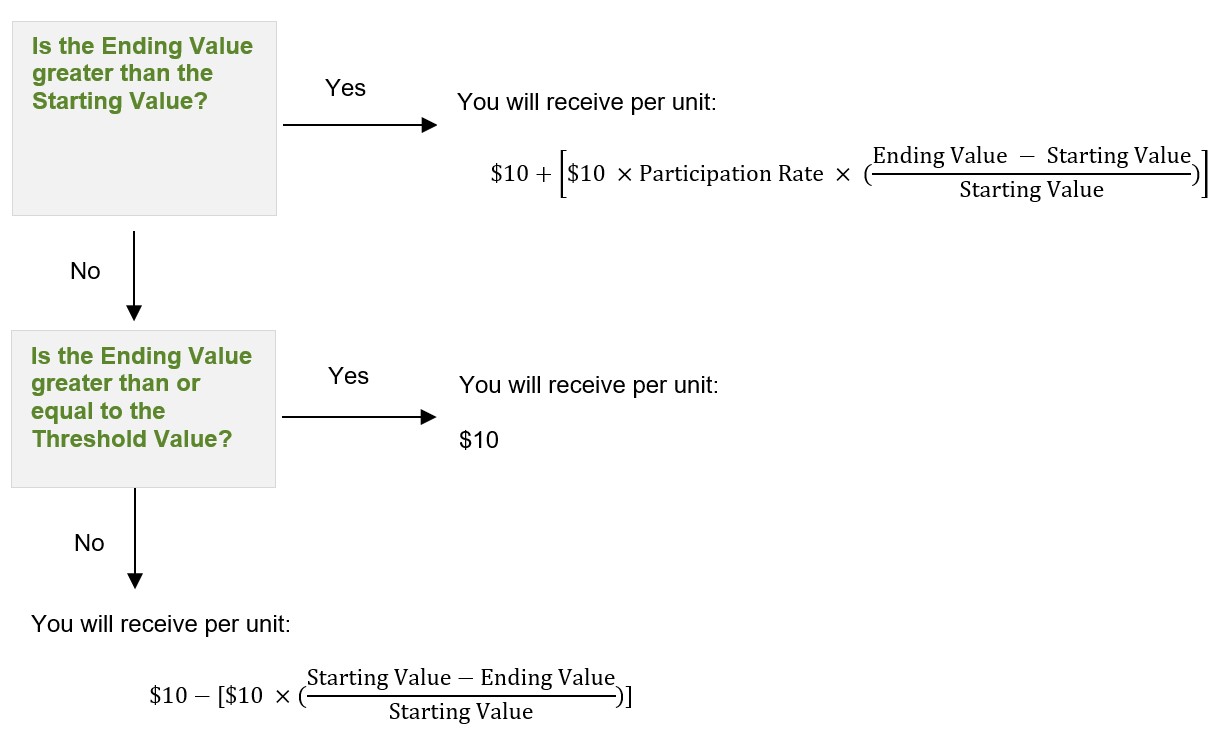
Task: Click the first downward No arrow
Action: pos(134,276)
